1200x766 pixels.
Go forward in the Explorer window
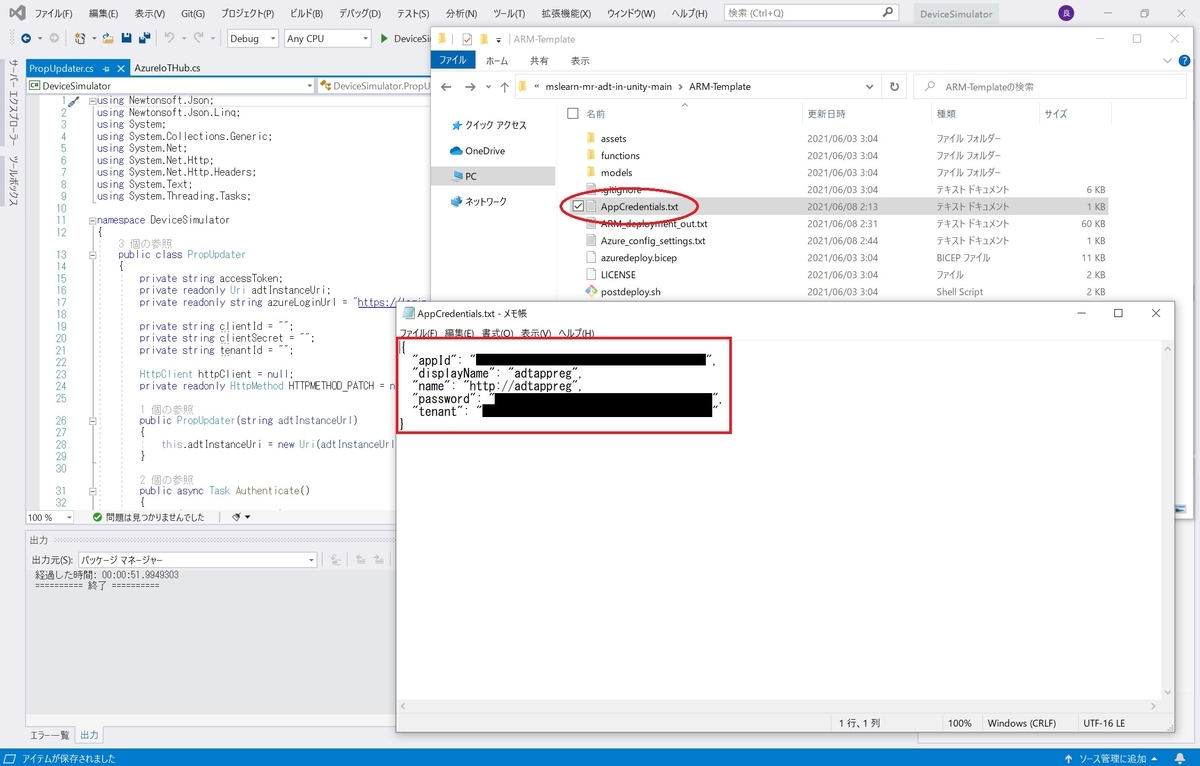point(471,86)
